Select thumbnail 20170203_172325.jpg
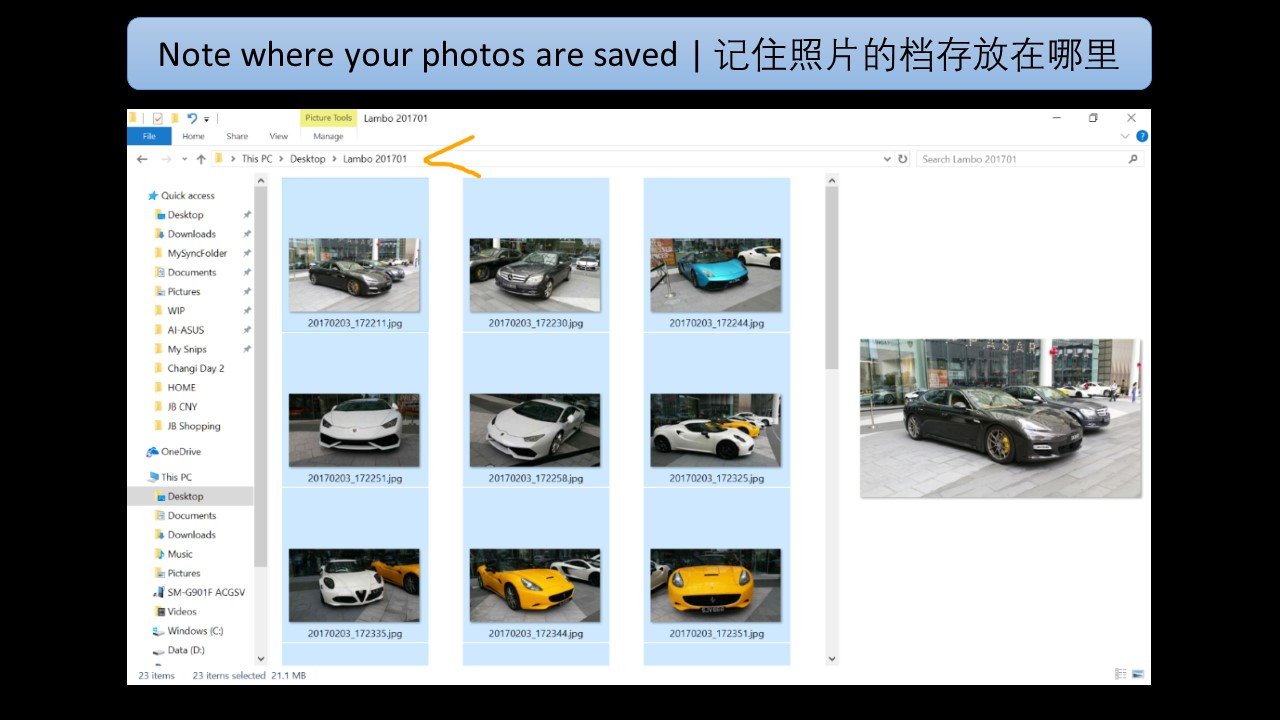Screen dimensions: 1280x720 pos(716,430)
